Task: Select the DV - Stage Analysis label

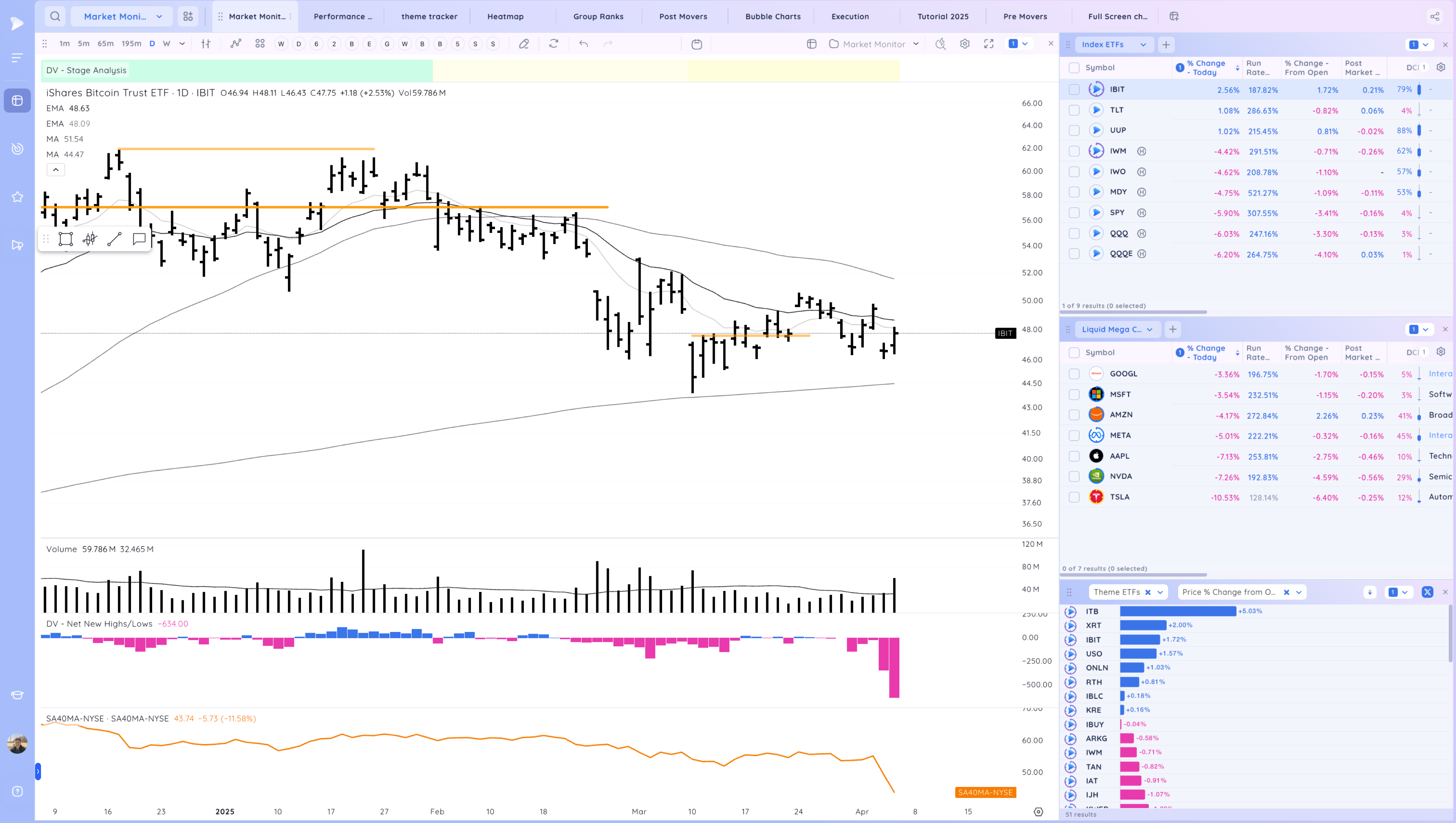Action: coord(86,70)
